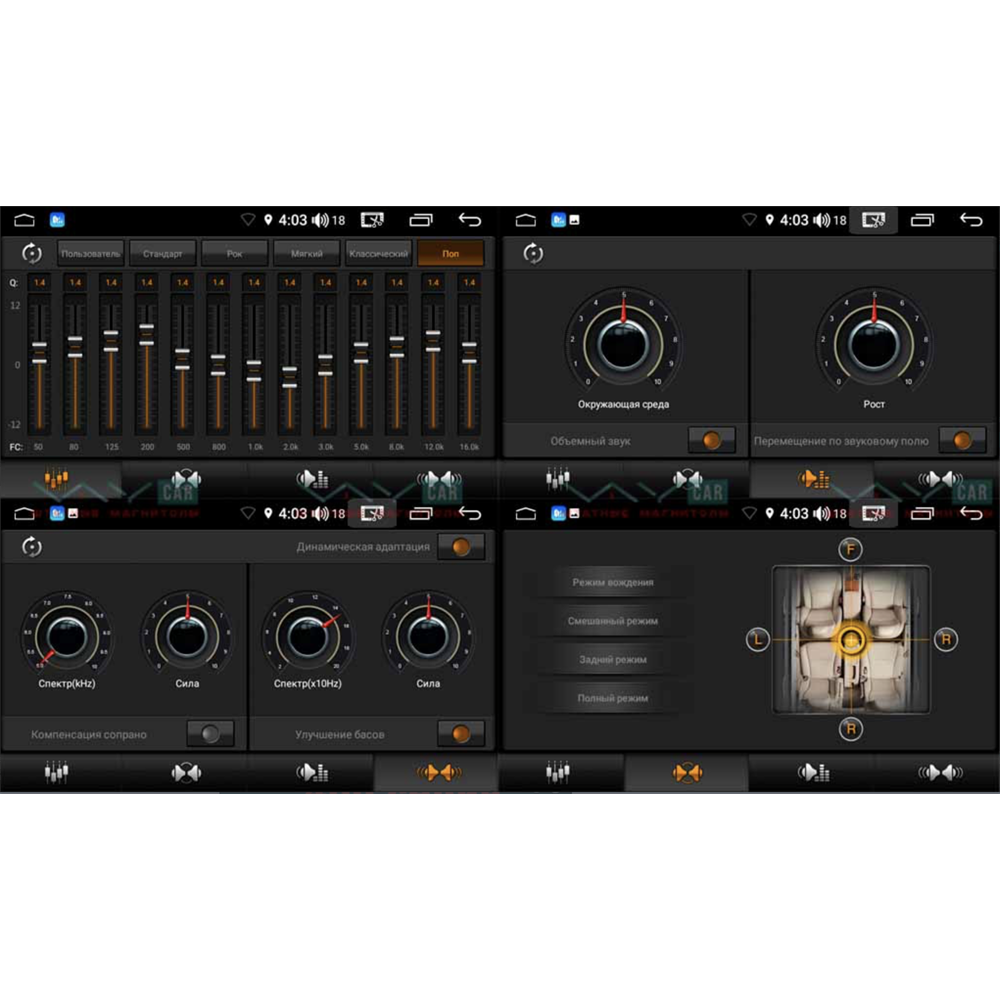Screen dimensions: 1000x1000
Task: Open the equalizer tab on the seat balance screen
Action: click(557, 773)
